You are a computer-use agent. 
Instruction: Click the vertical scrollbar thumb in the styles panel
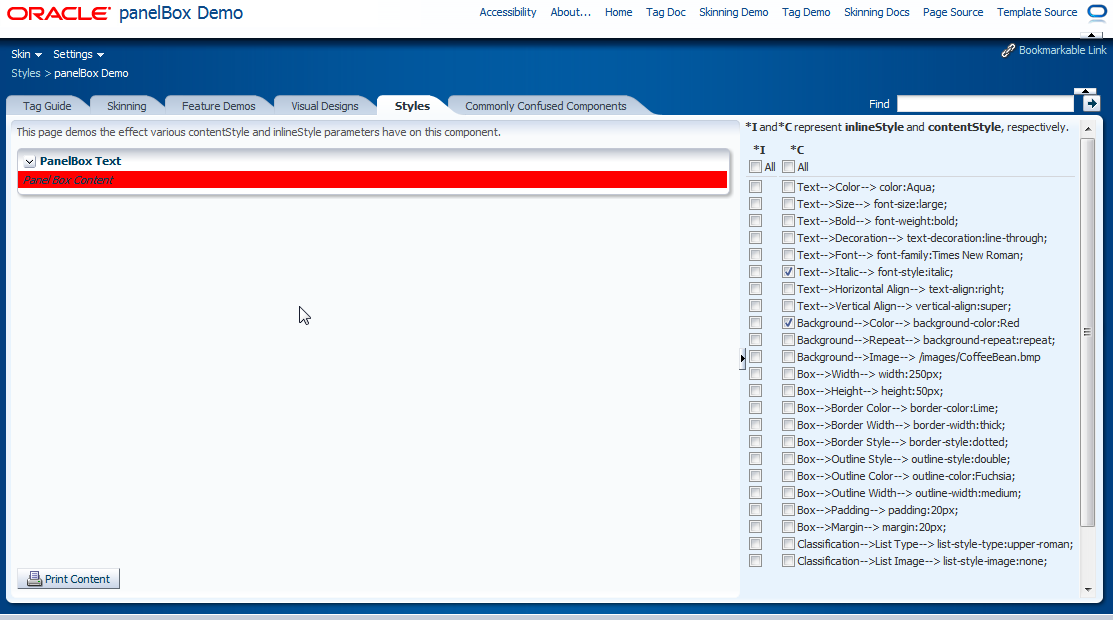(1086, 330)
